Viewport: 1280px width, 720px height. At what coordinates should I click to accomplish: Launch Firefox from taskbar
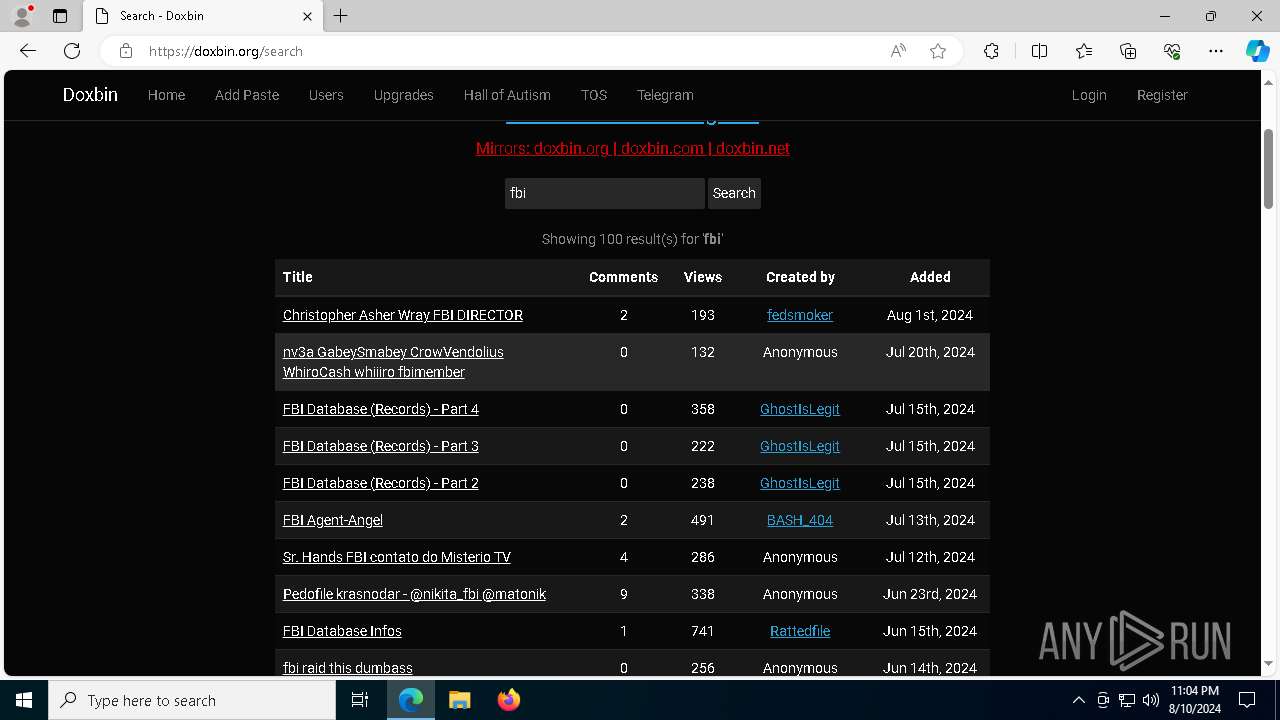coord(508,700)
